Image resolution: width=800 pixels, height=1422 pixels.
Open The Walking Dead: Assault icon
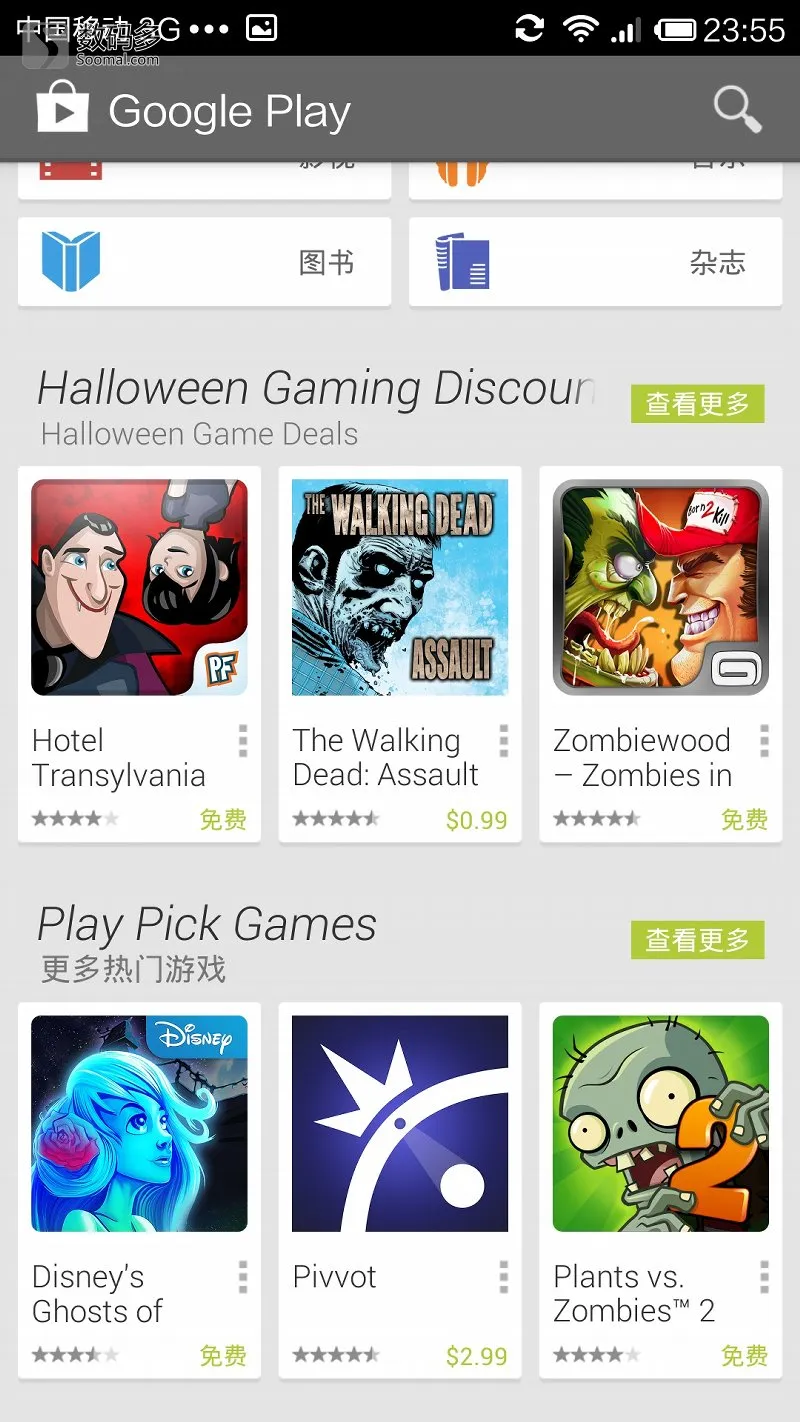click(x=400, y=587)
